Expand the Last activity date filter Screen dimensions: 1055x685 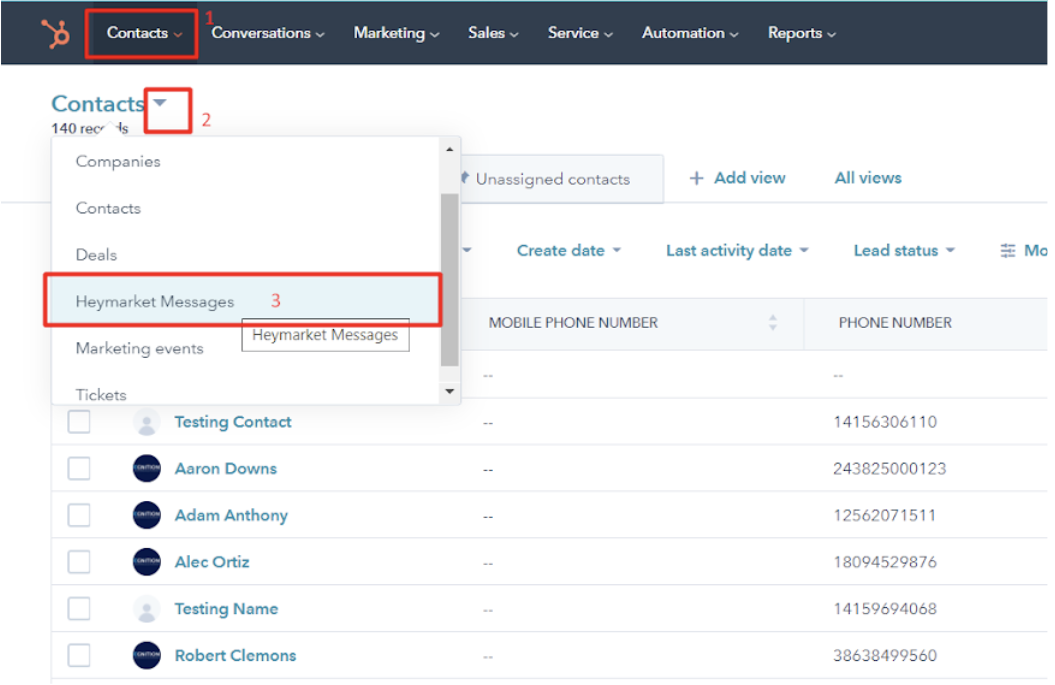tap(737, 250)
